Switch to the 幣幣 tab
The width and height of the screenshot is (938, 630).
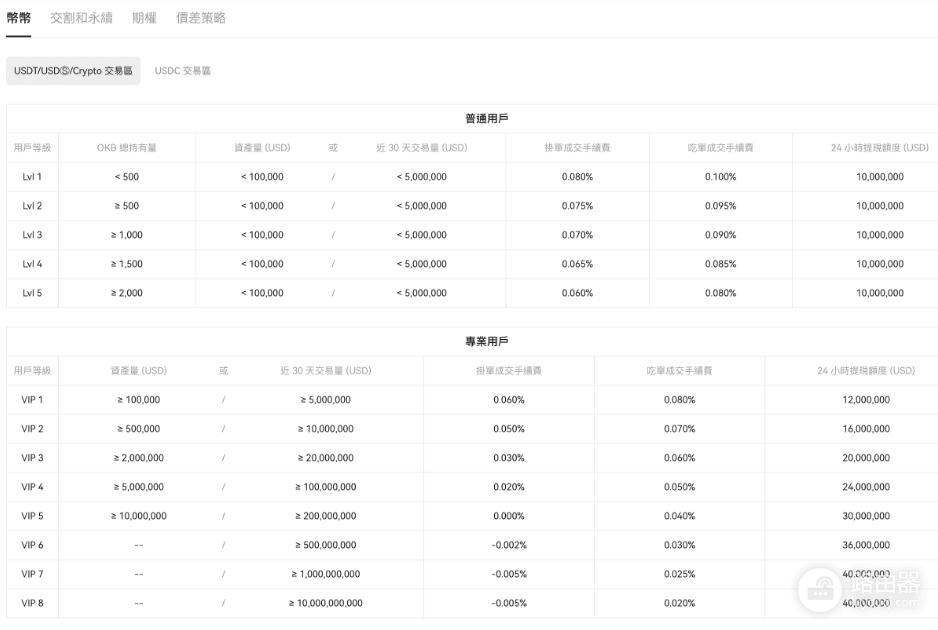19,18
